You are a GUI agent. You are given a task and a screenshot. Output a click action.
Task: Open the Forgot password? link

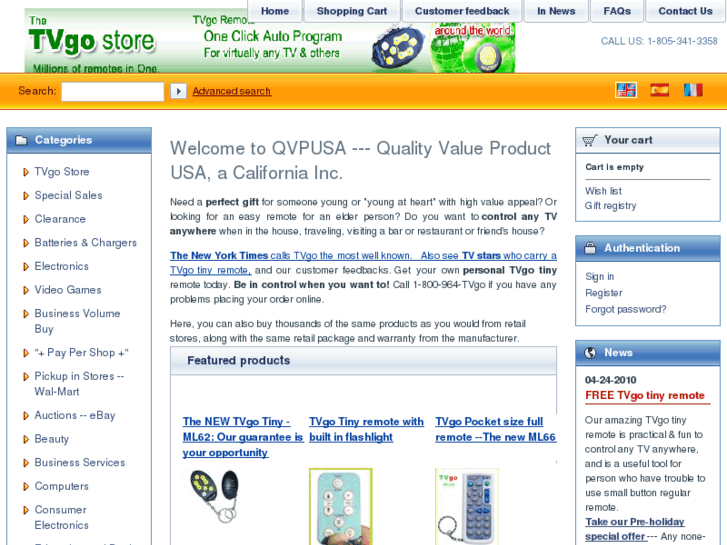pyautogui.click(x=625, y=309)
